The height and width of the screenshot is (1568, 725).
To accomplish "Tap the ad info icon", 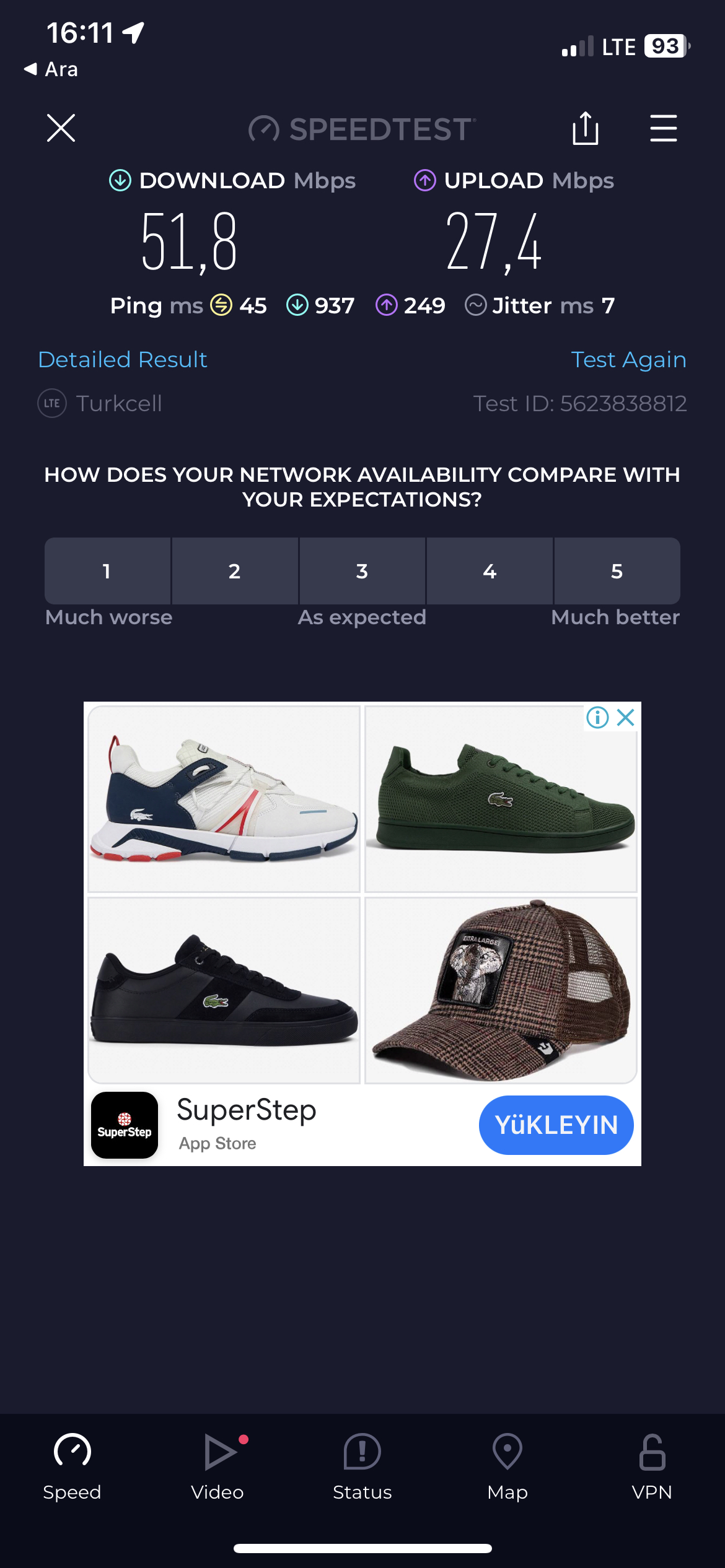I will pos(597,718).
